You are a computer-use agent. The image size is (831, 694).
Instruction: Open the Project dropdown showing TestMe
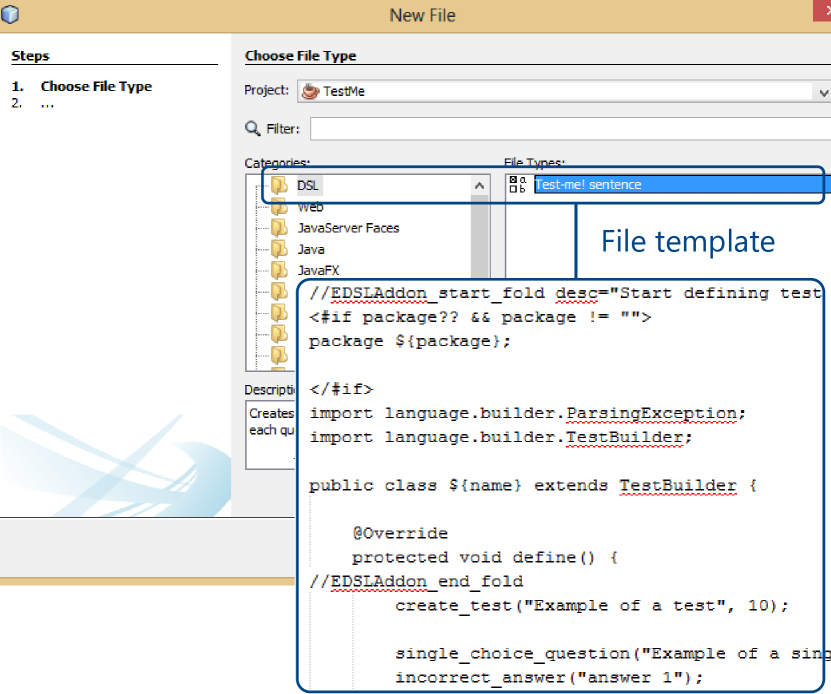[563, 91]
